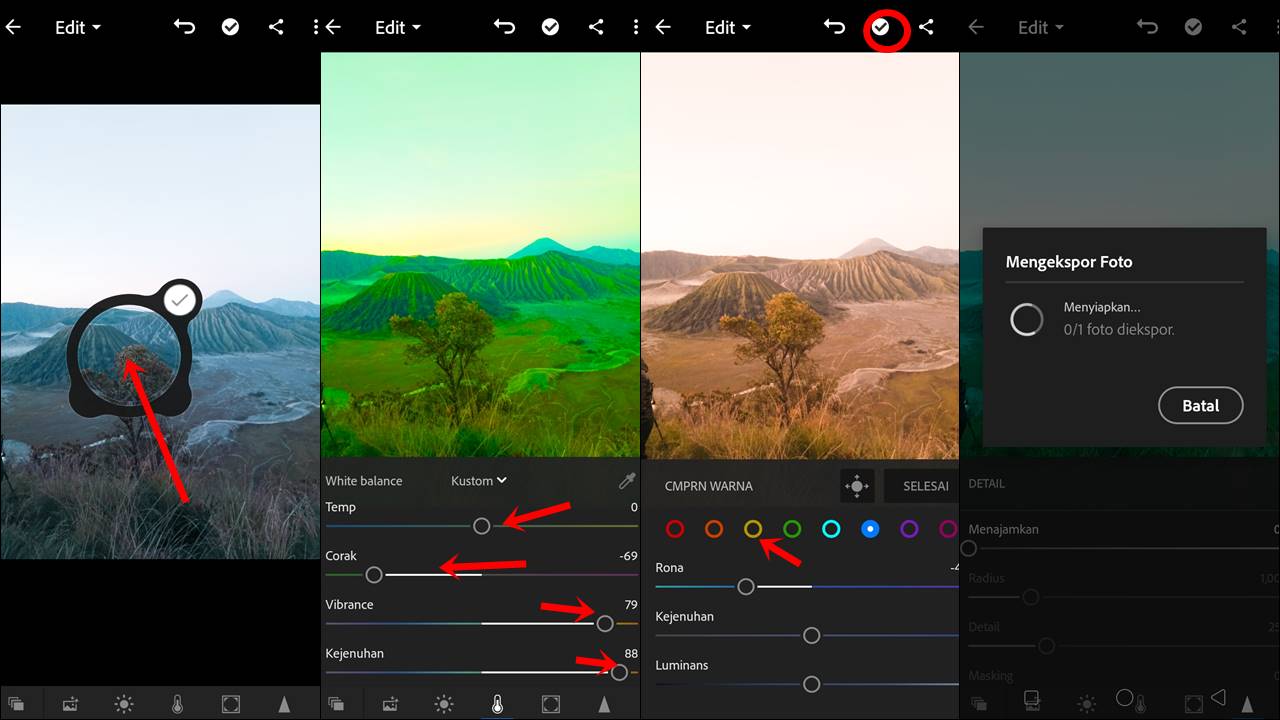Open Edit dropdown on the CMPRN WARNA screen
Screen dimensions: 1280x720
pyautogui.click(x=728, y=28)
